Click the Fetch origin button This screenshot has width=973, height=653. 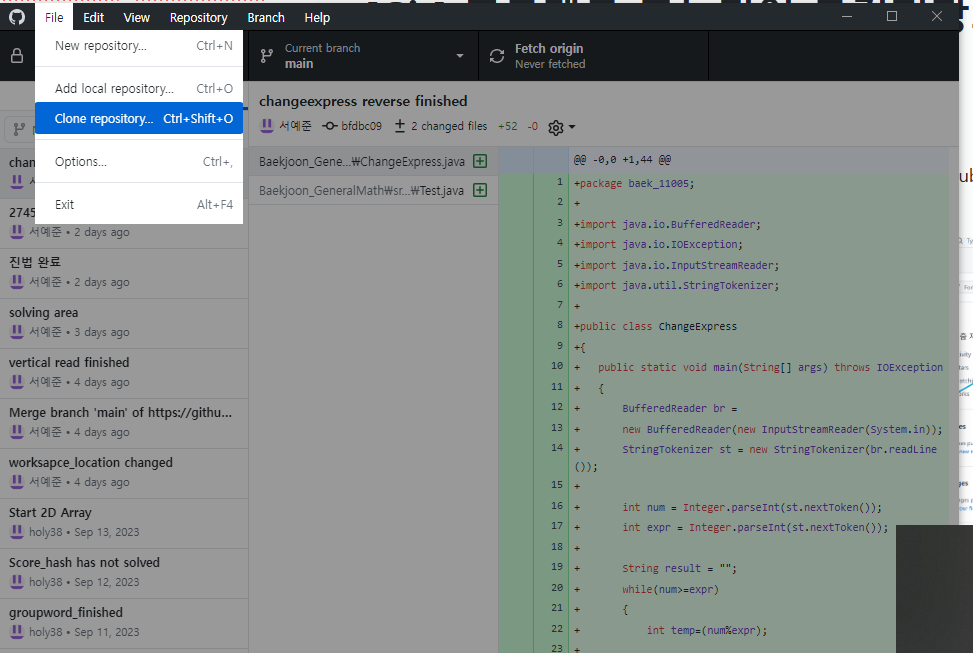point(593,56)
